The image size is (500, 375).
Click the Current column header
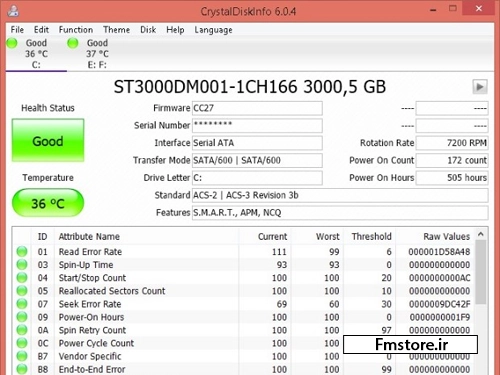[x=265, y=236]
